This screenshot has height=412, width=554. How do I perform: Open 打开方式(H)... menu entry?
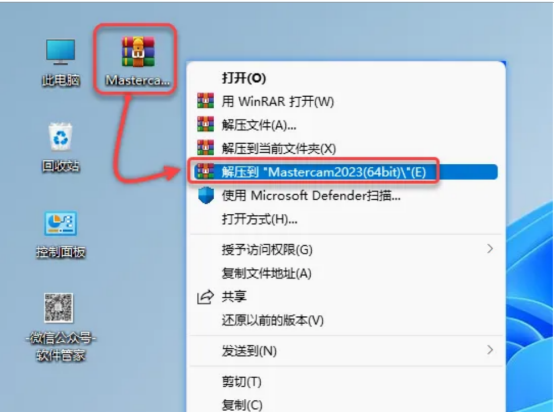346,219
